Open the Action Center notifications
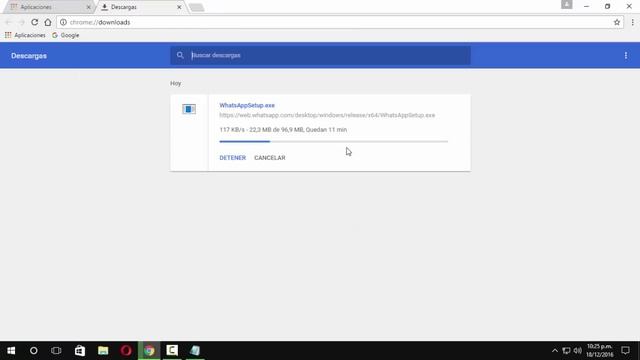Image resolution: width=640 pixels, height=360 pixels. (x=625, y=351)
